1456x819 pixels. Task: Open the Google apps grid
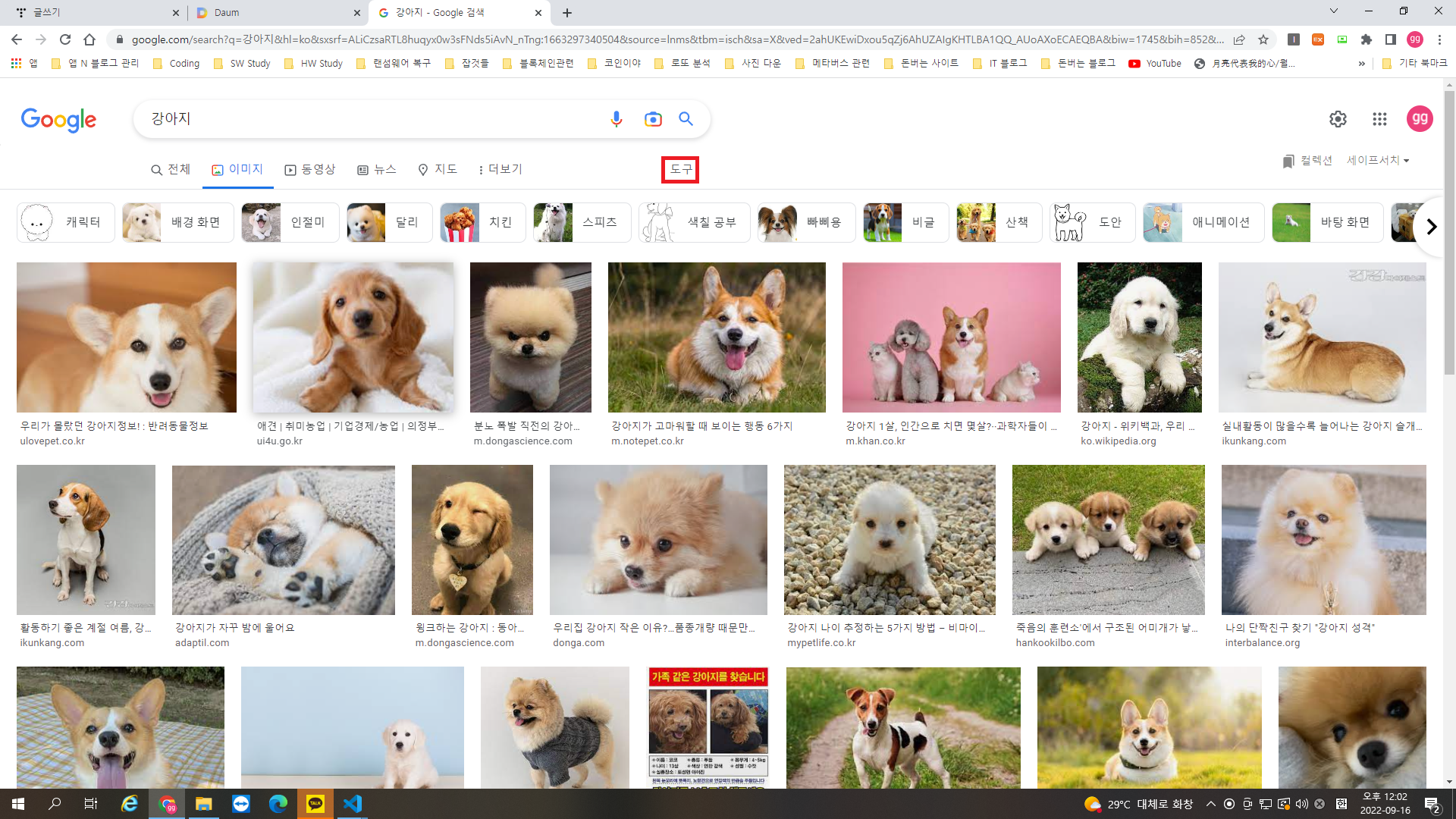tap(1379, 119)
